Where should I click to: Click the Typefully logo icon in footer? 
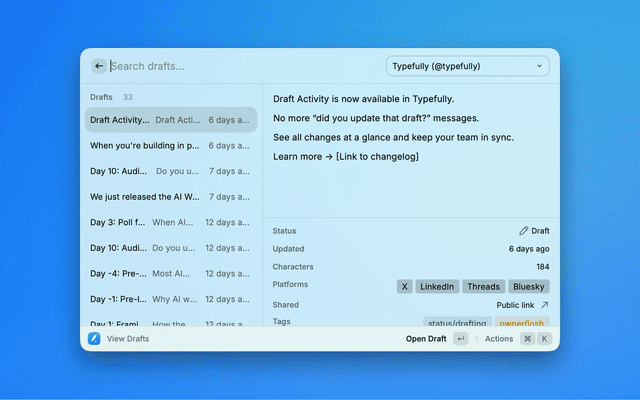[x=94, y=339]
